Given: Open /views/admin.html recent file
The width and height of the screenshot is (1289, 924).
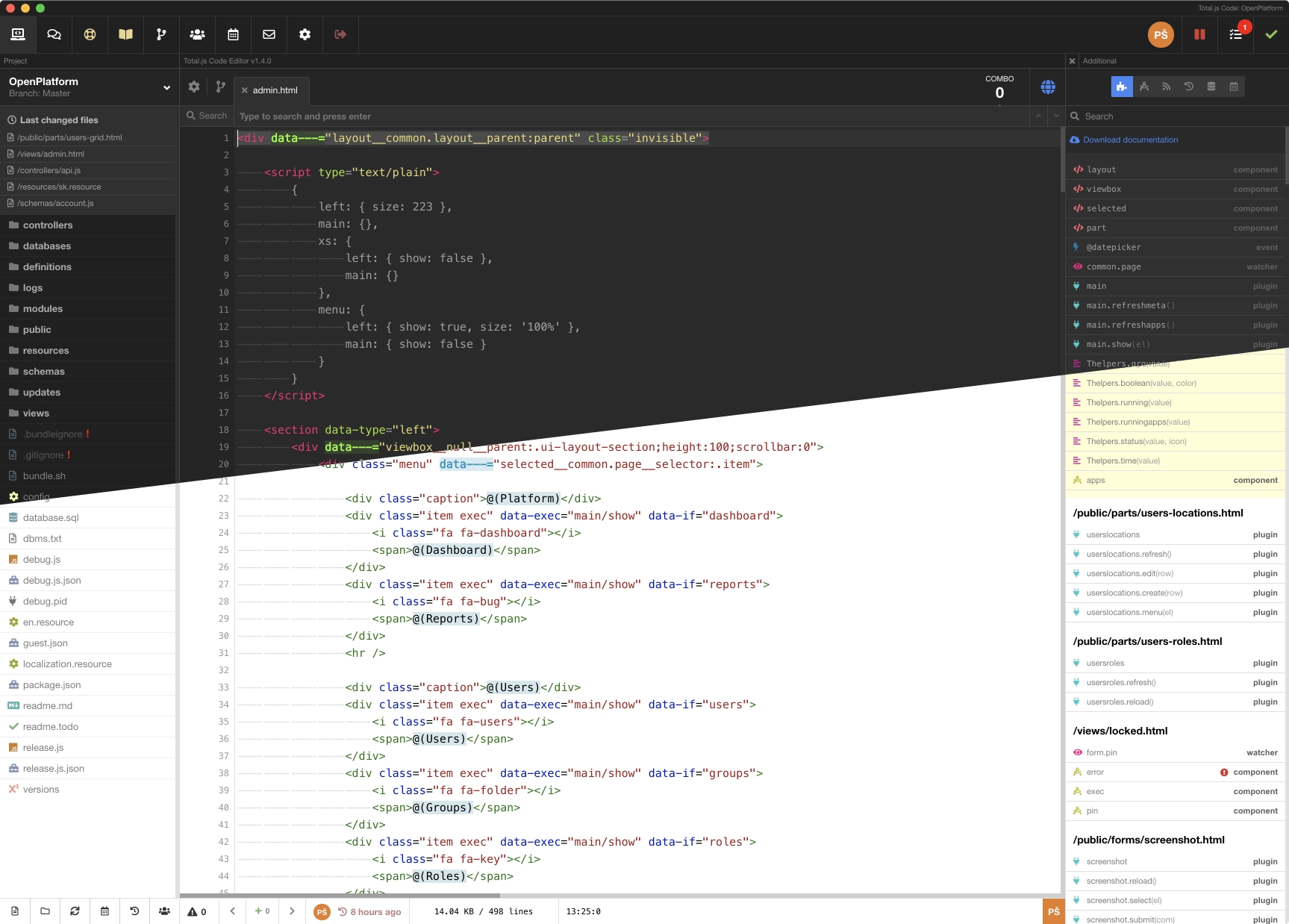Looking at the screenshot, I should [x=88, y=154].
